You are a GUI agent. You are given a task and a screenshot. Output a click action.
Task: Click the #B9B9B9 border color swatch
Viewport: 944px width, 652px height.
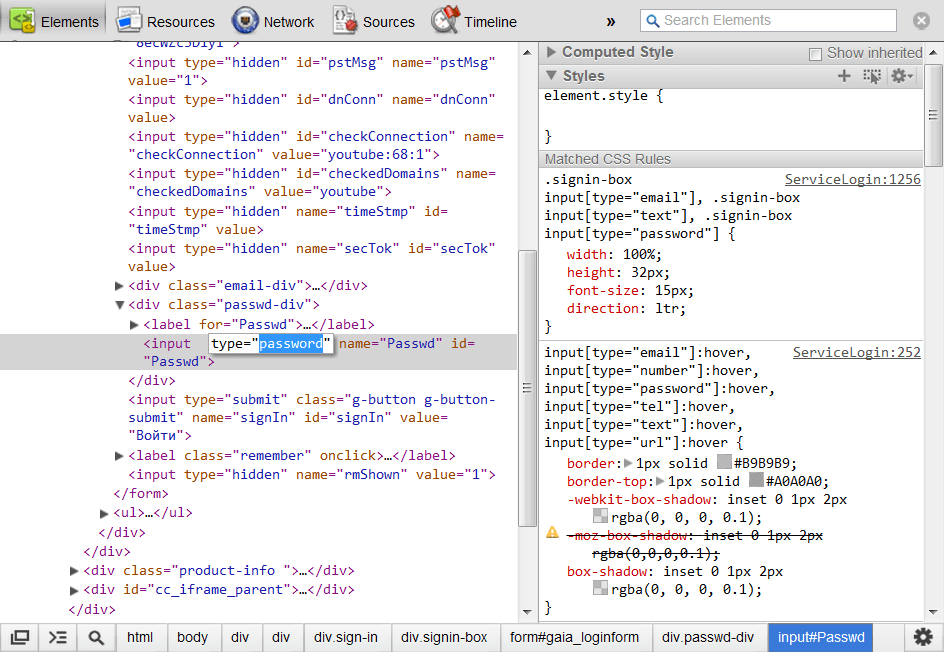pos(726,463)
